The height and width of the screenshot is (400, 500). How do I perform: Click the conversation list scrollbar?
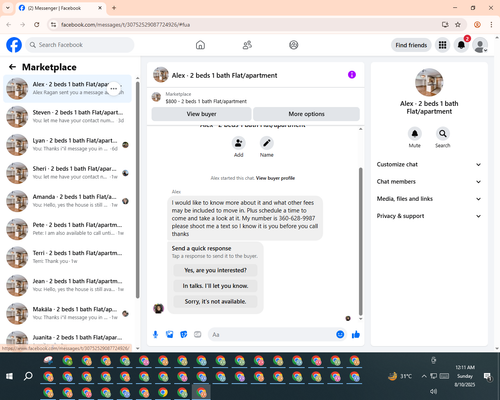coord(138,190)
